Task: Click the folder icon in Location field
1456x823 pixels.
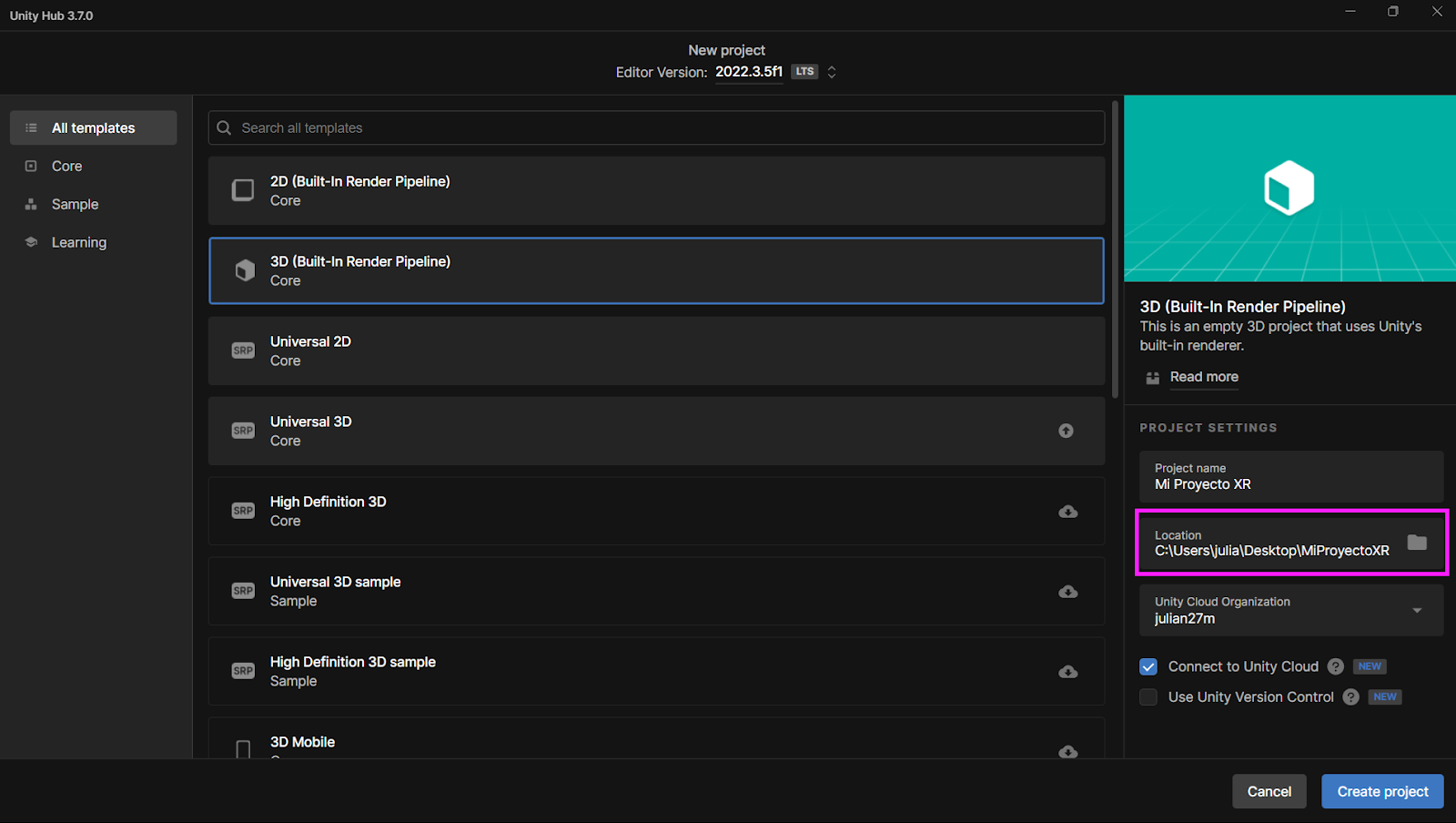Action: [1416, 543]
